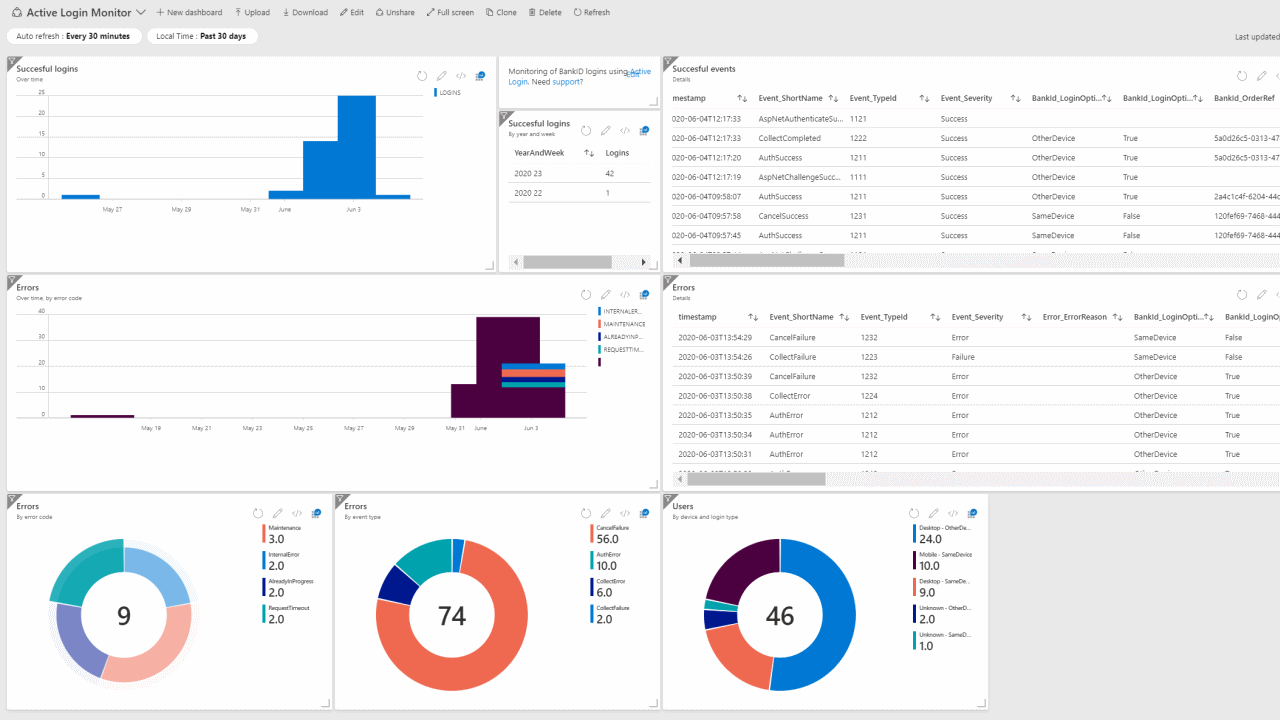Refresh the Errors details table tile
This screenshot has width=1280, height=720.
point(1242,295)
